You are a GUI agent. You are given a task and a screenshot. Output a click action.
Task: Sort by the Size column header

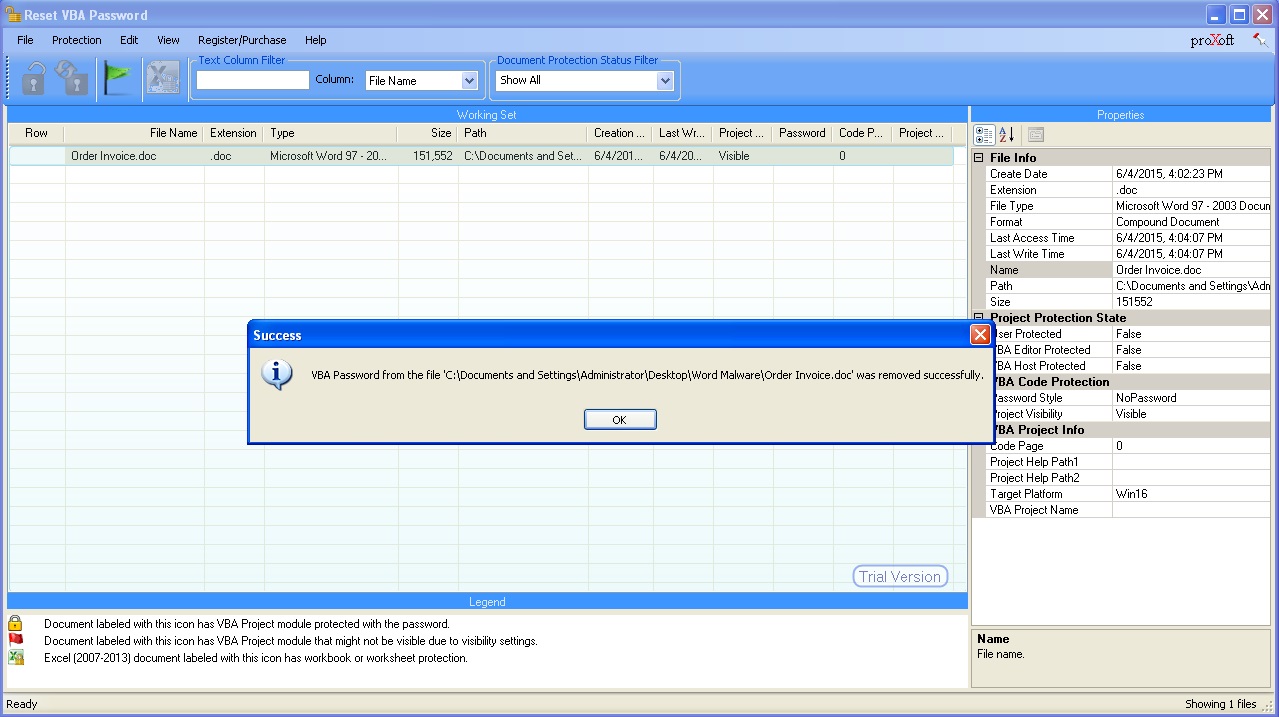[427, 133]
